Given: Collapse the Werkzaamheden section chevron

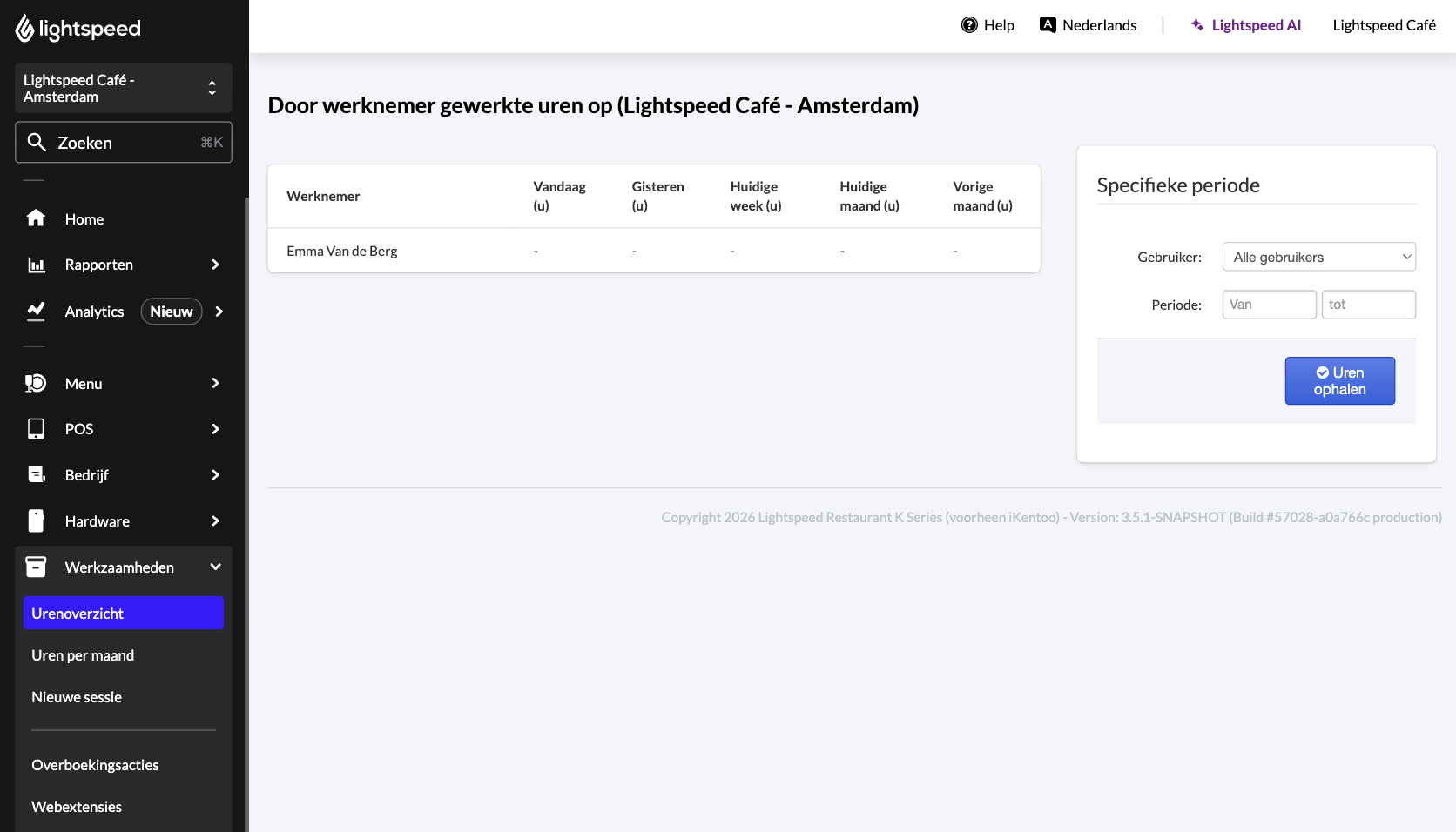Looking at the screenshot, I should (x=215, y=567).
